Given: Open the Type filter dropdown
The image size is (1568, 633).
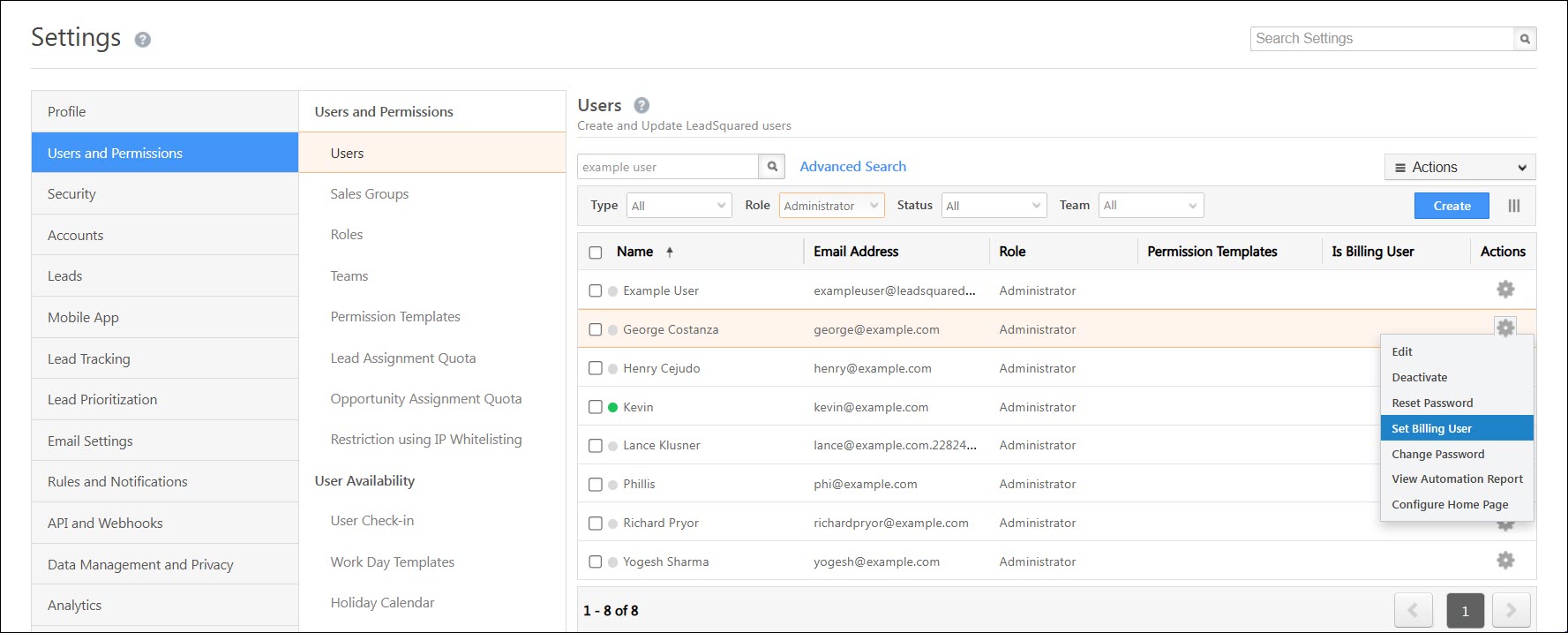Looking at the screenshot, I should point(679,206).
